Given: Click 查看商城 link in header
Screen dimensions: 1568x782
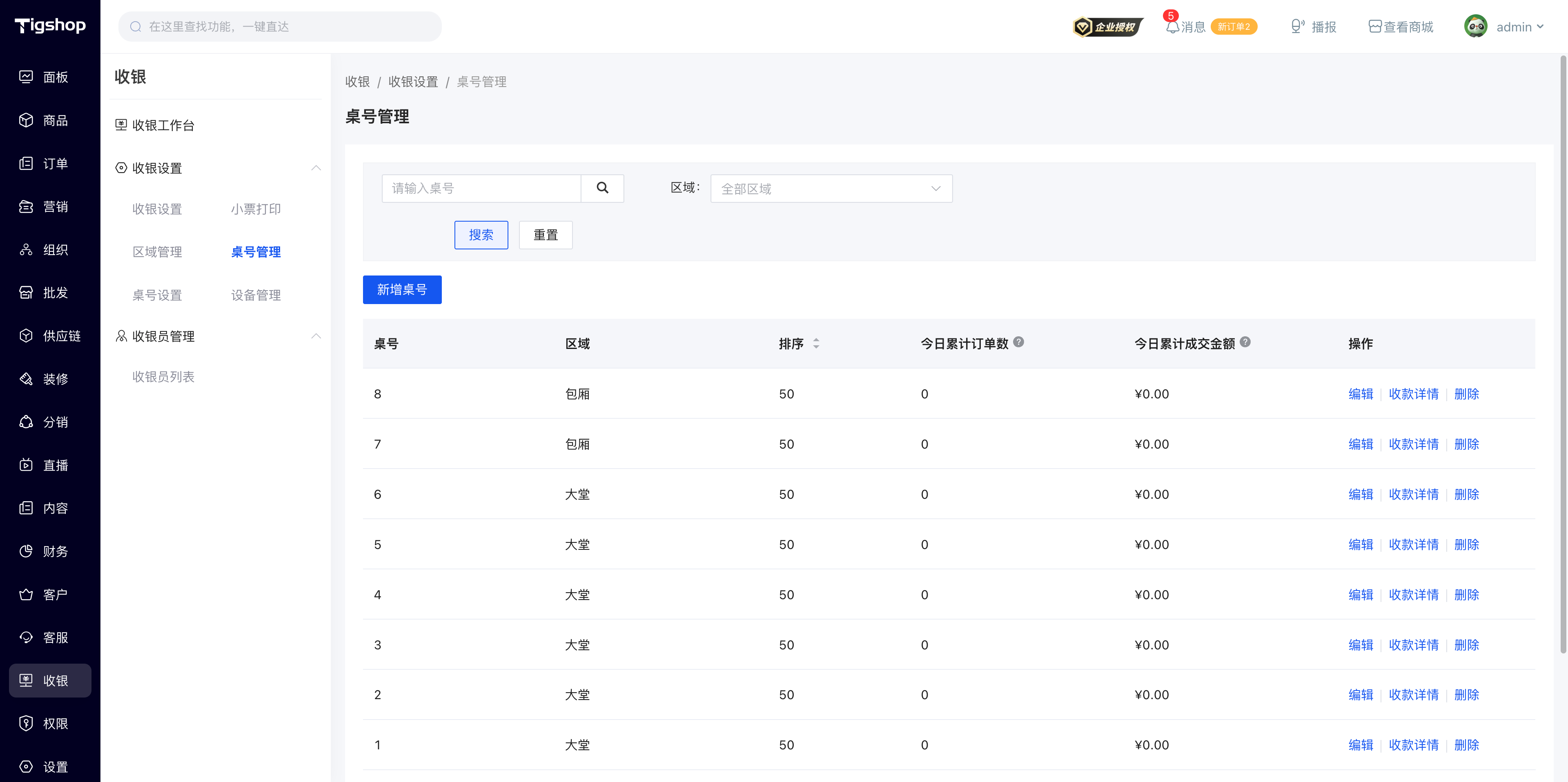Looking at the screenshot, I should point(1401,27).
